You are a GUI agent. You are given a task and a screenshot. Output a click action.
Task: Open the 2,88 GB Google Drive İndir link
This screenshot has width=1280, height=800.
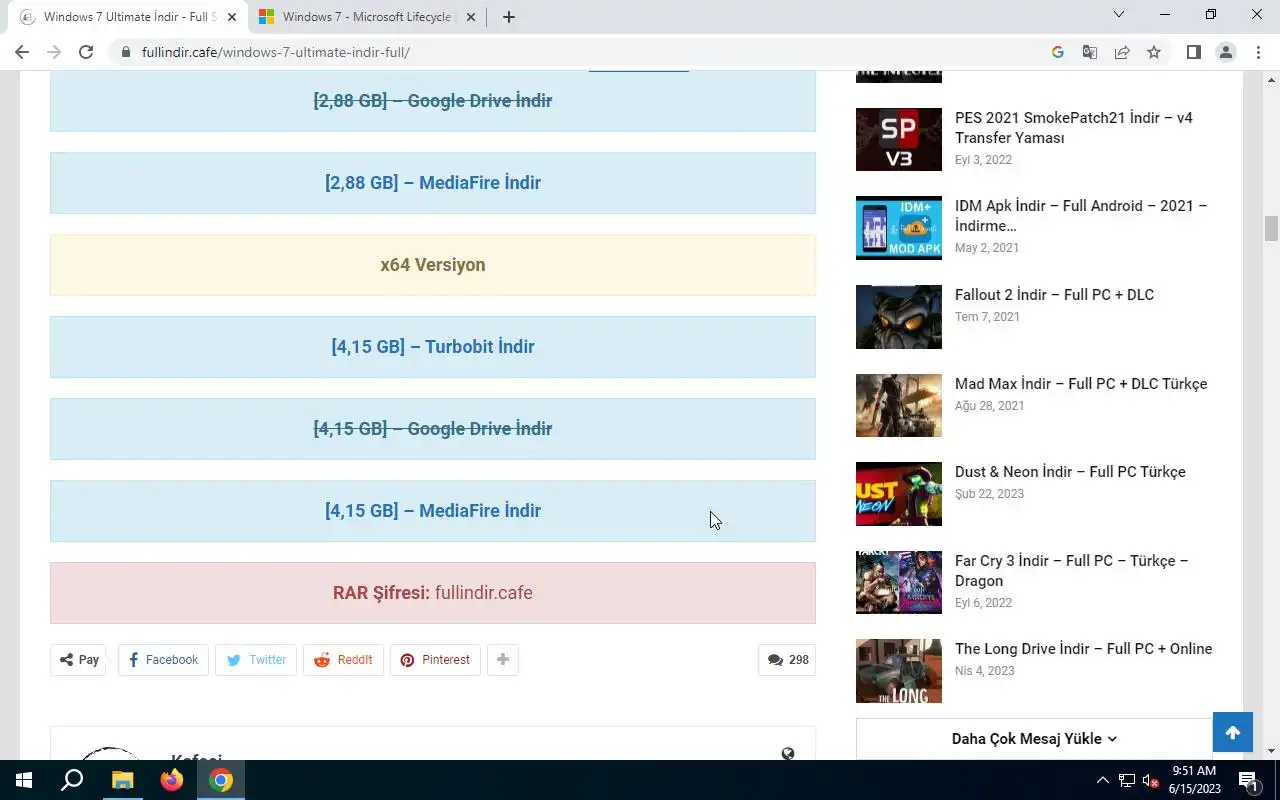[x=433, y=100]
